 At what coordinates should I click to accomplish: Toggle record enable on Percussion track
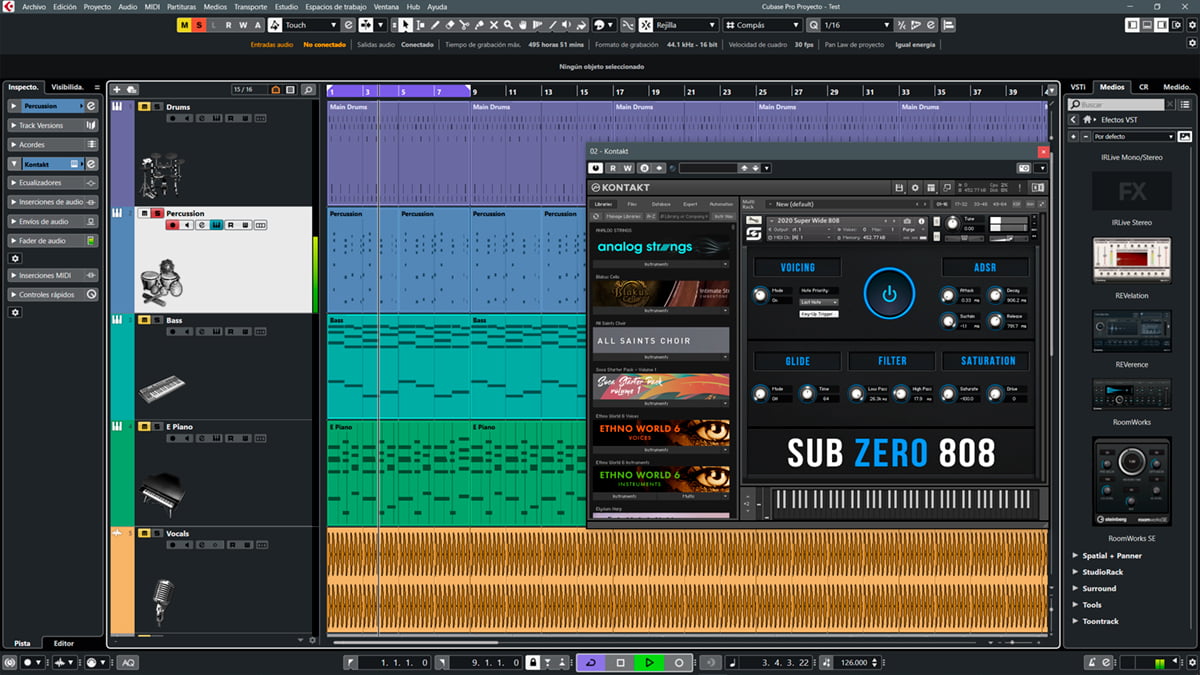coord(173,225)
